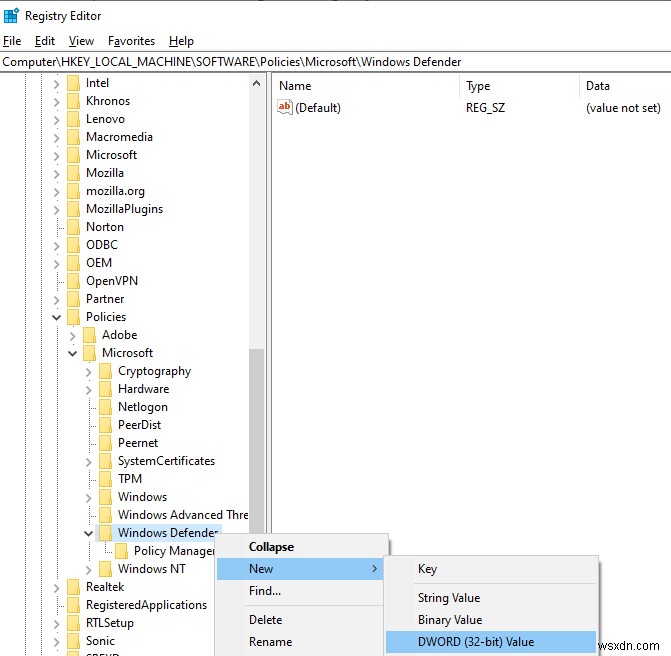
Task: Click the Cryptography folder icon
Action: tap(105, 371)
